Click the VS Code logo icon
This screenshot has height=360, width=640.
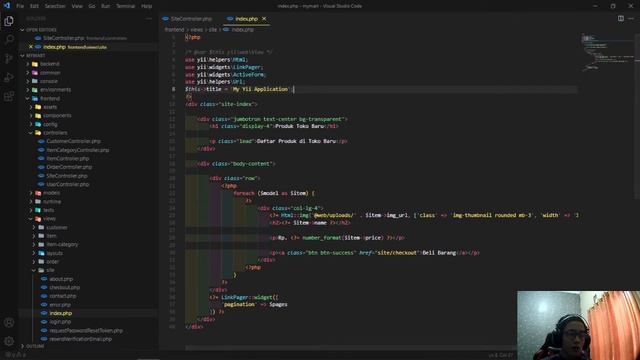7,6
